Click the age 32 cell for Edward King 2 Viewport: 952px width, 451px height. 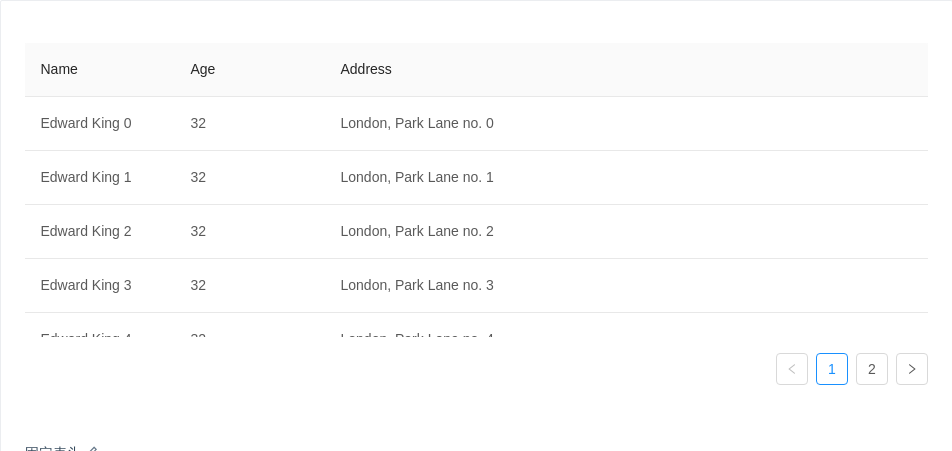[198, 231]
